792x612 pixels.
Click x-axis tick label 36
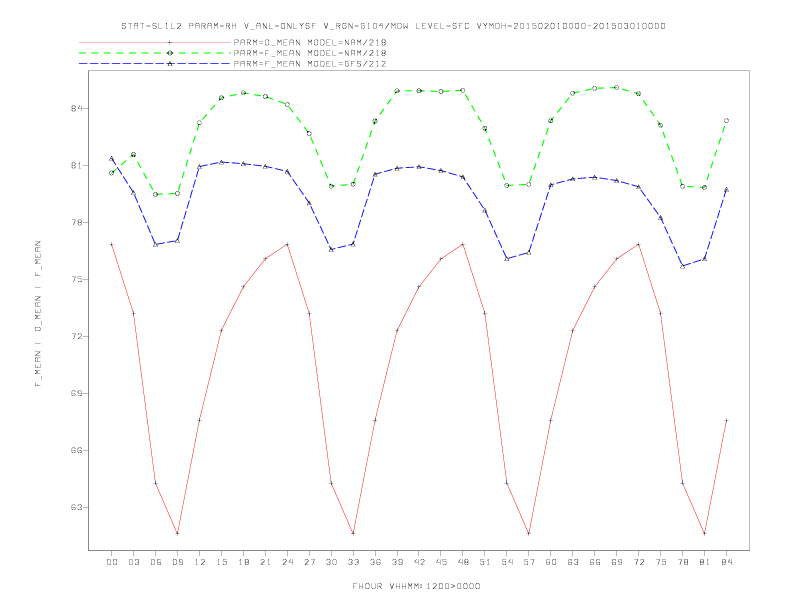375,562
